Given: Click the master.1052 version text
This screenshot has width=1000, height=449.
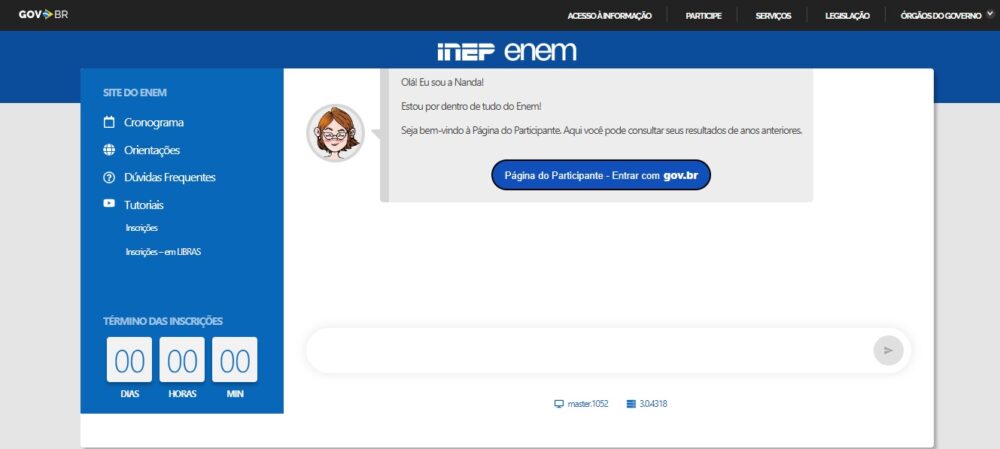Looking at the screenshot, I should pyautogui.click(x=587, y=404).
